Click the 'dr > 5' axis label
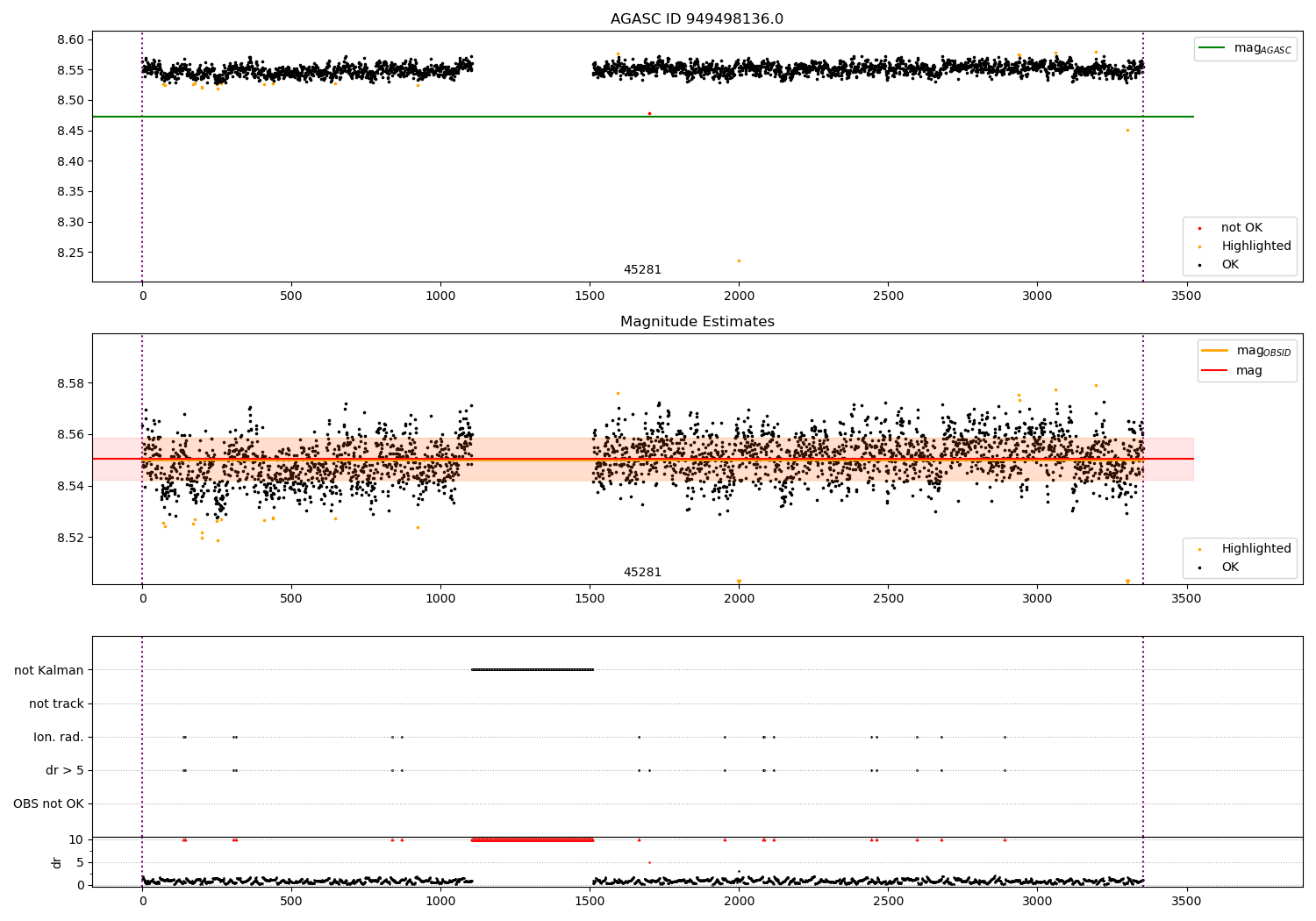This screenshot has height=921, width=1316. 65,771
